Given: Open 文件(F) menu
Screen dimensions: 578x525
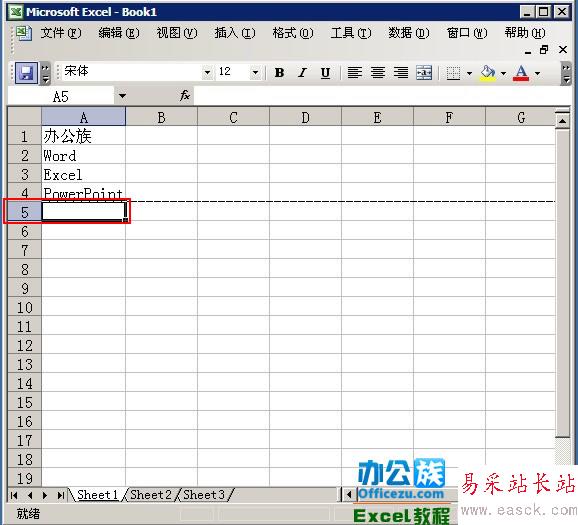Looking at the screenshot, I should (61, 33).
